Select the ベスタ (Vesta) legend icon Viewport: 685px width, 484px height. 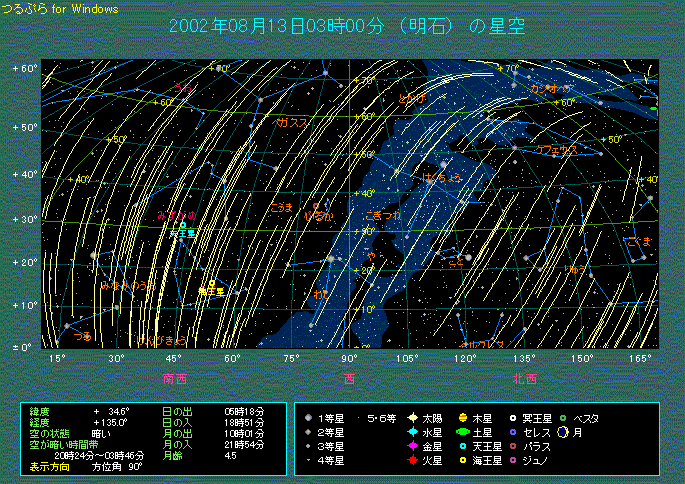pos(563,417)
